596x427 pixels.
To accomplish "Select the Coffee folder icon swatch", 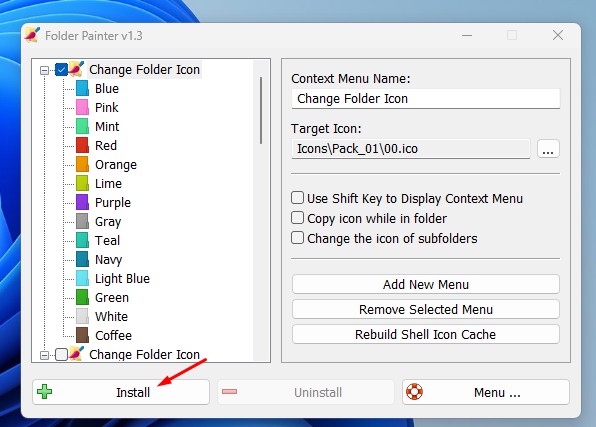I will tap(82, 335).
